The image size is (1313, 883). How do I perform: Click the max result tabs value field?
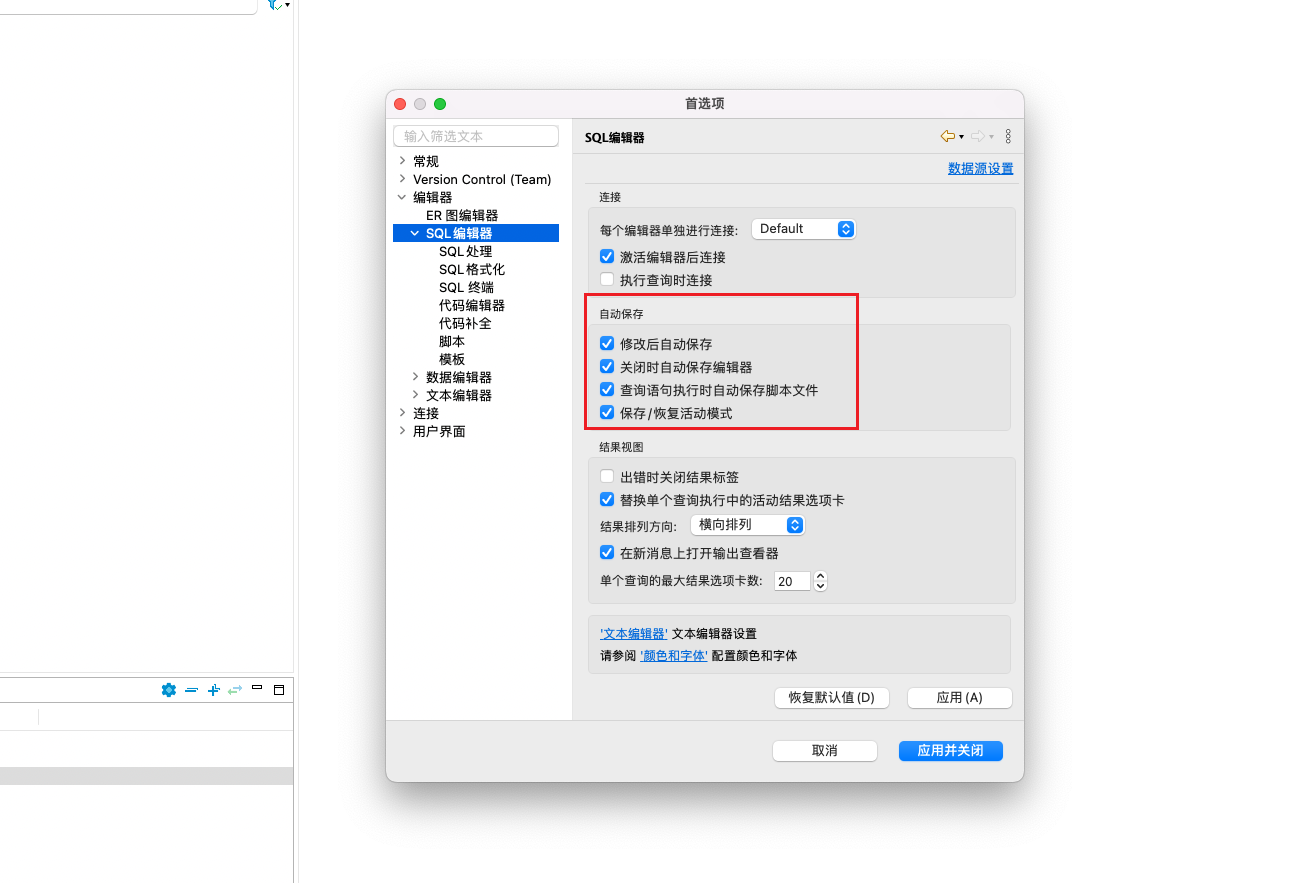click(792, 581)
